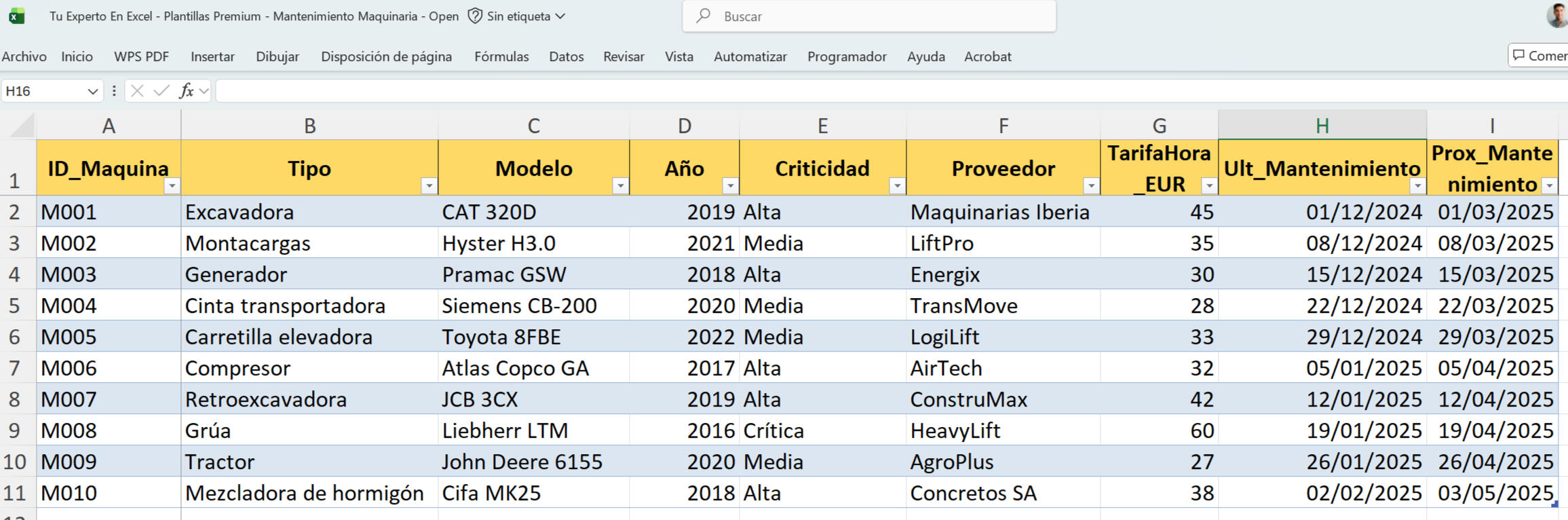Open the insert function fx button
This screenshot has width=1568, height=520.
coord(186,91)
